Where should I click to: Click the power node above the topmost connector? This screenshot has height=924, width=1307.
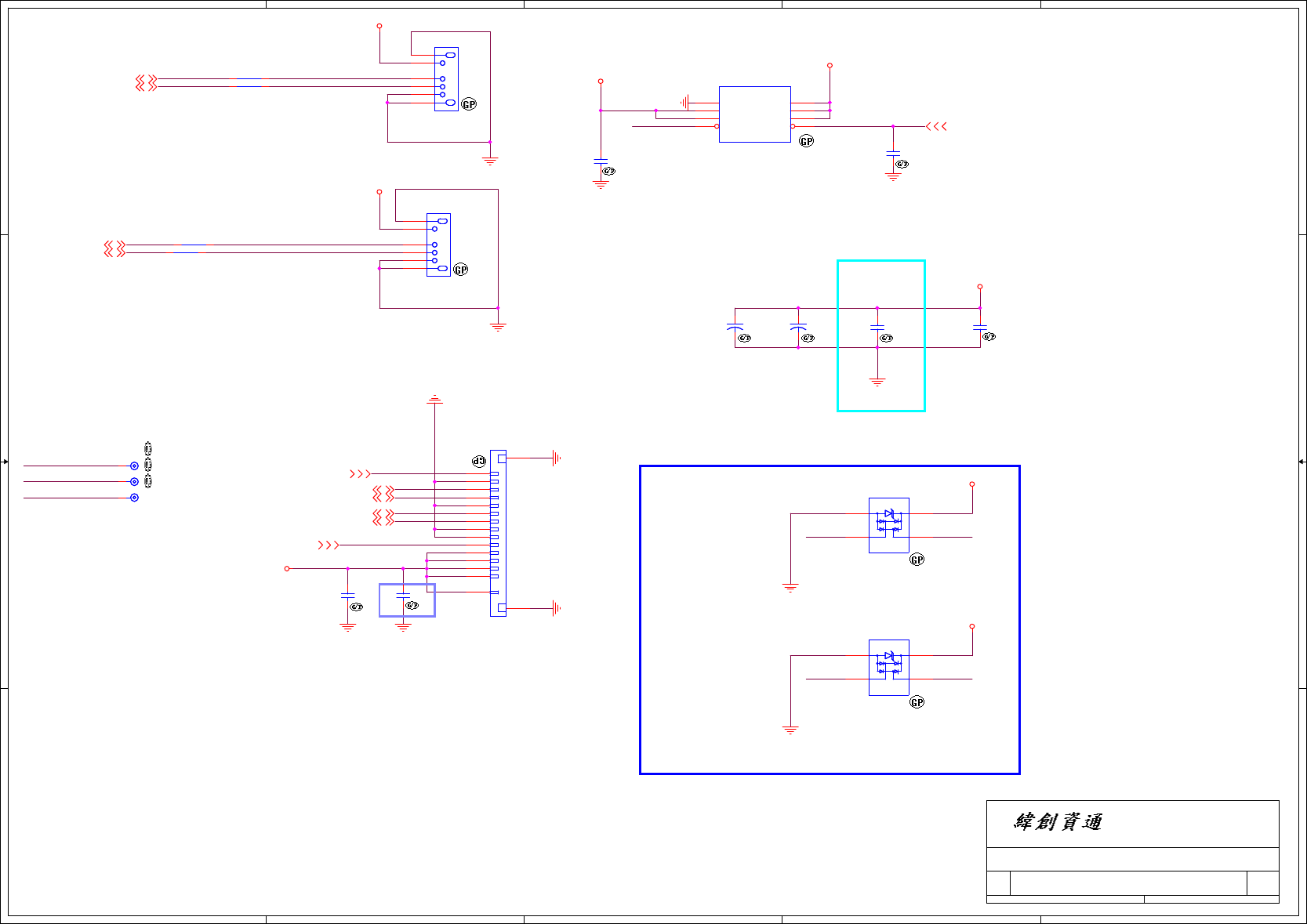(379, 26)
